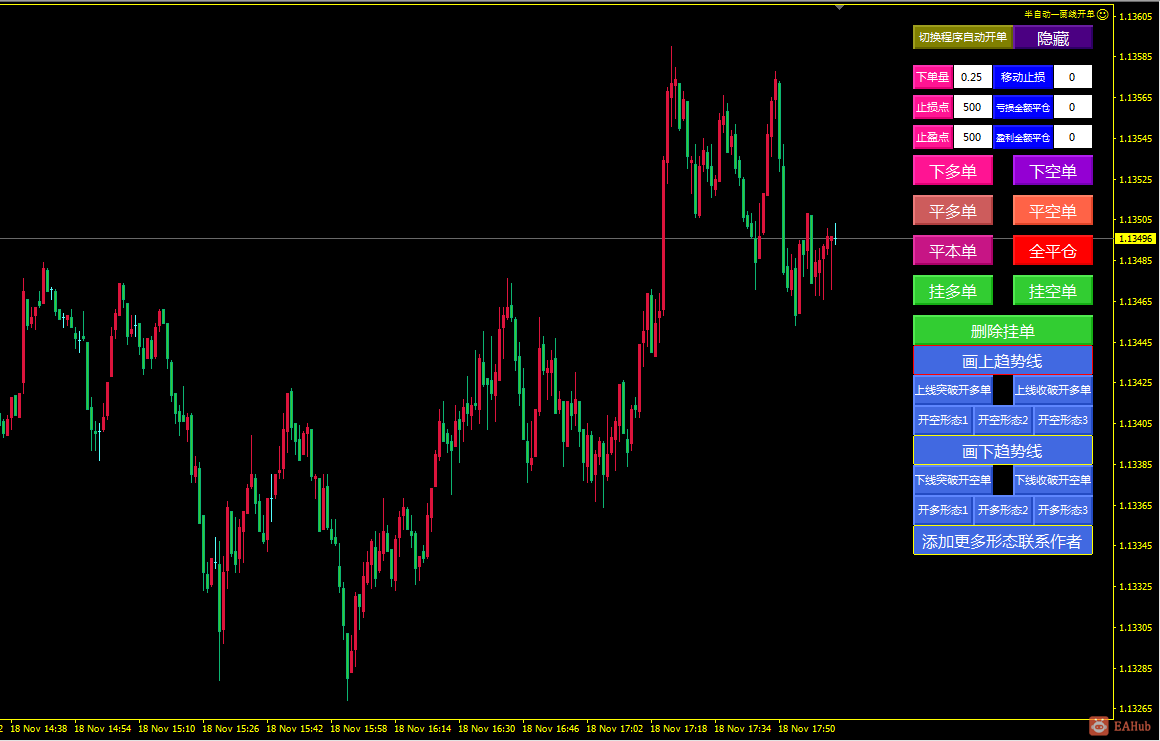
Task: Click the 平本单 button
Action: click(953, 251)
